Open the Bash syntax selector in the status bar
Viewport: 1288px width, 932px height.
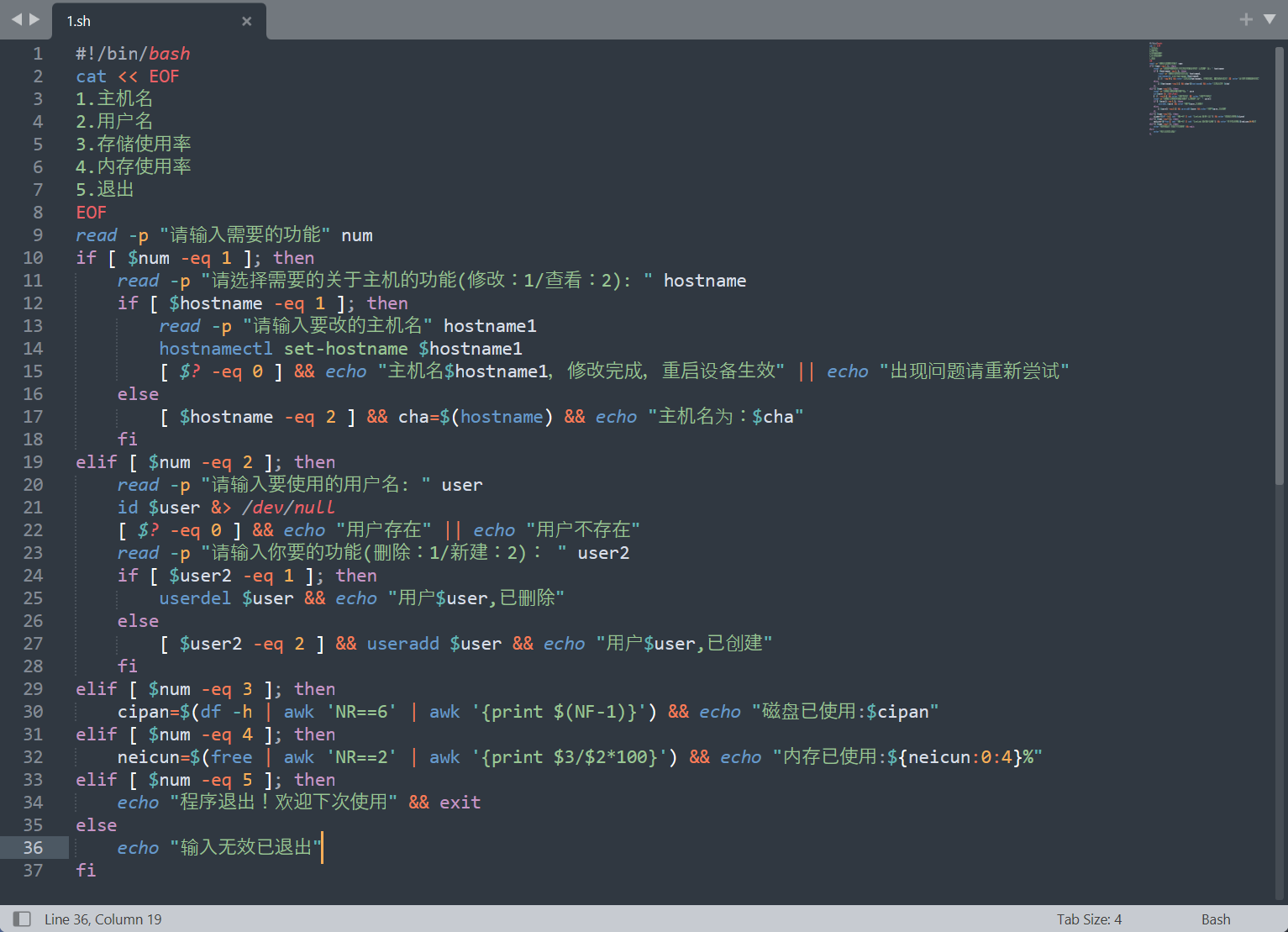point(1216,919)
